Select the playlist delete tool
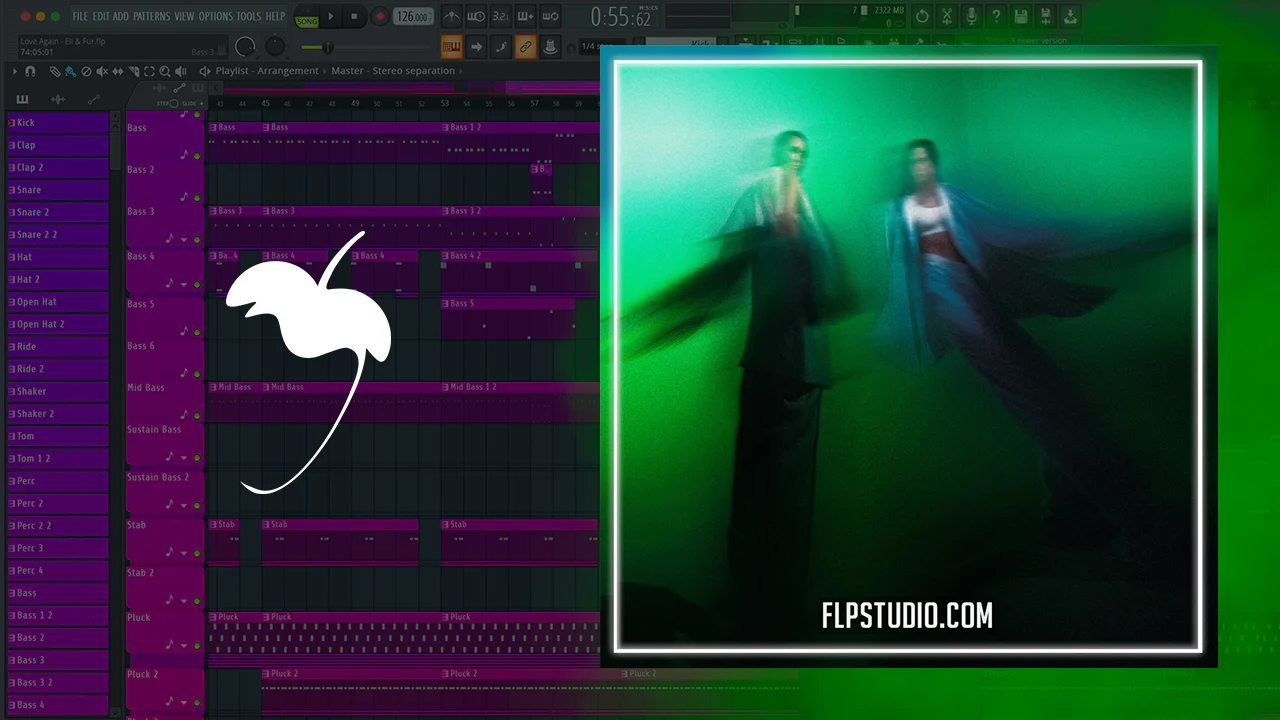Screen dimensions: 1280x720 tap(86, 72)
